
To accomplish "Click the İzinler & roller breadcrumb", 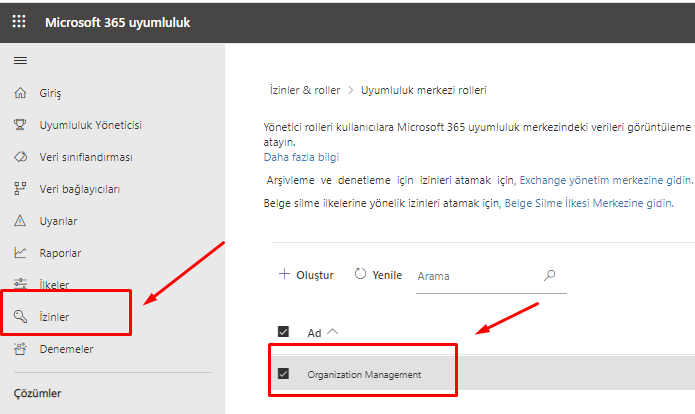I will (x=305, y=90).
